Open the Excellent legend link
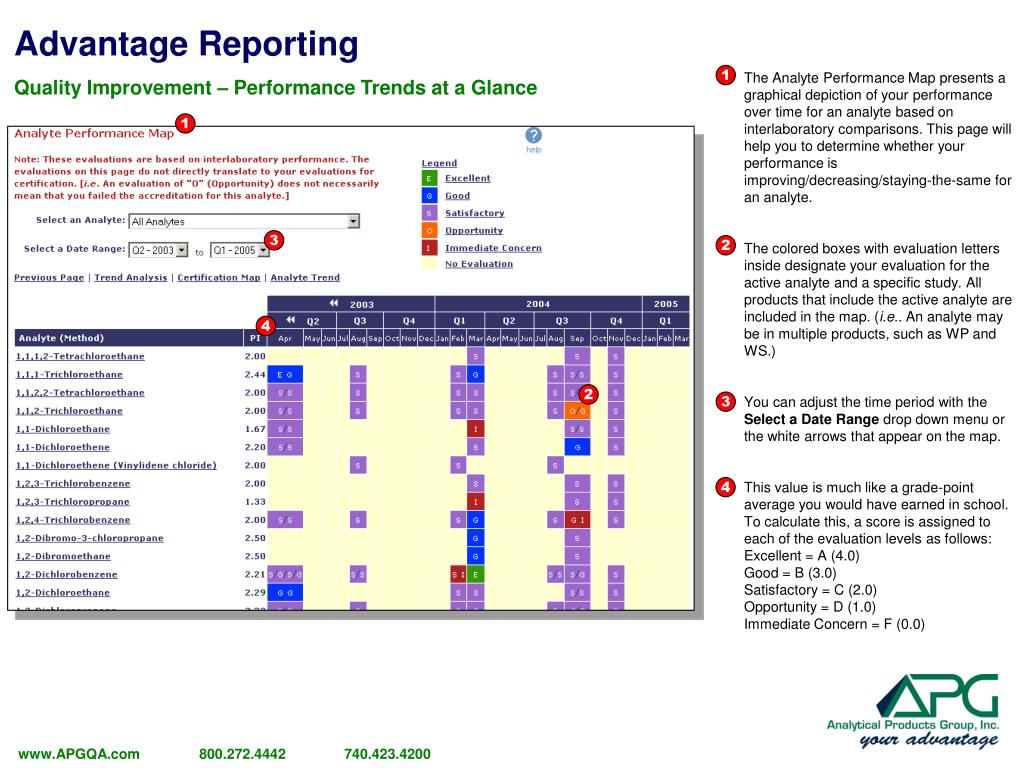This screenshot has width=1024, height=768. [468, 178]
